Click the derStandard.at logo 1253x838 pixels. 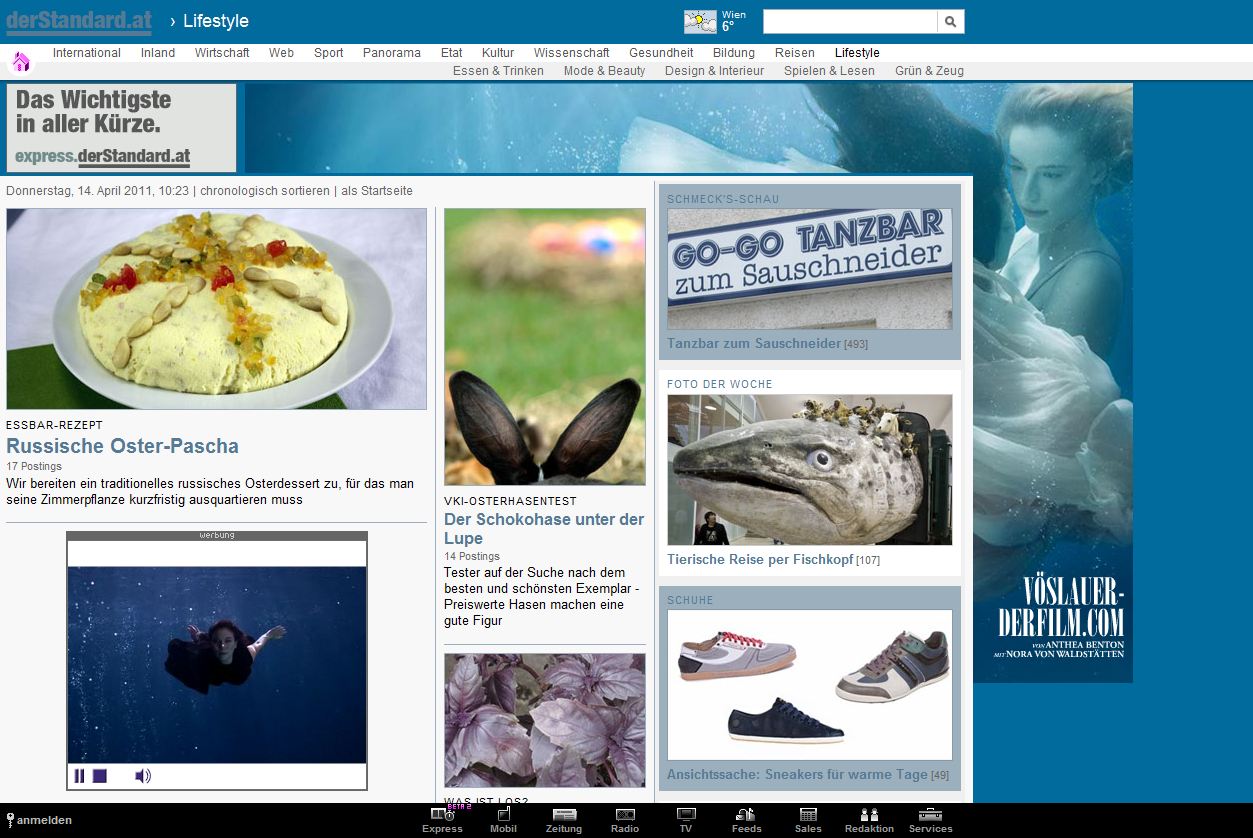pos(78,22)
